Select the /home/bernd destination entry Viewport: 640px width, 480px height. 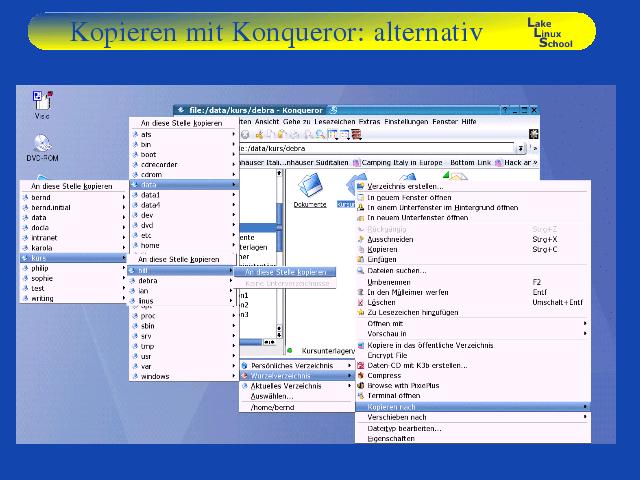pos(297,407)
